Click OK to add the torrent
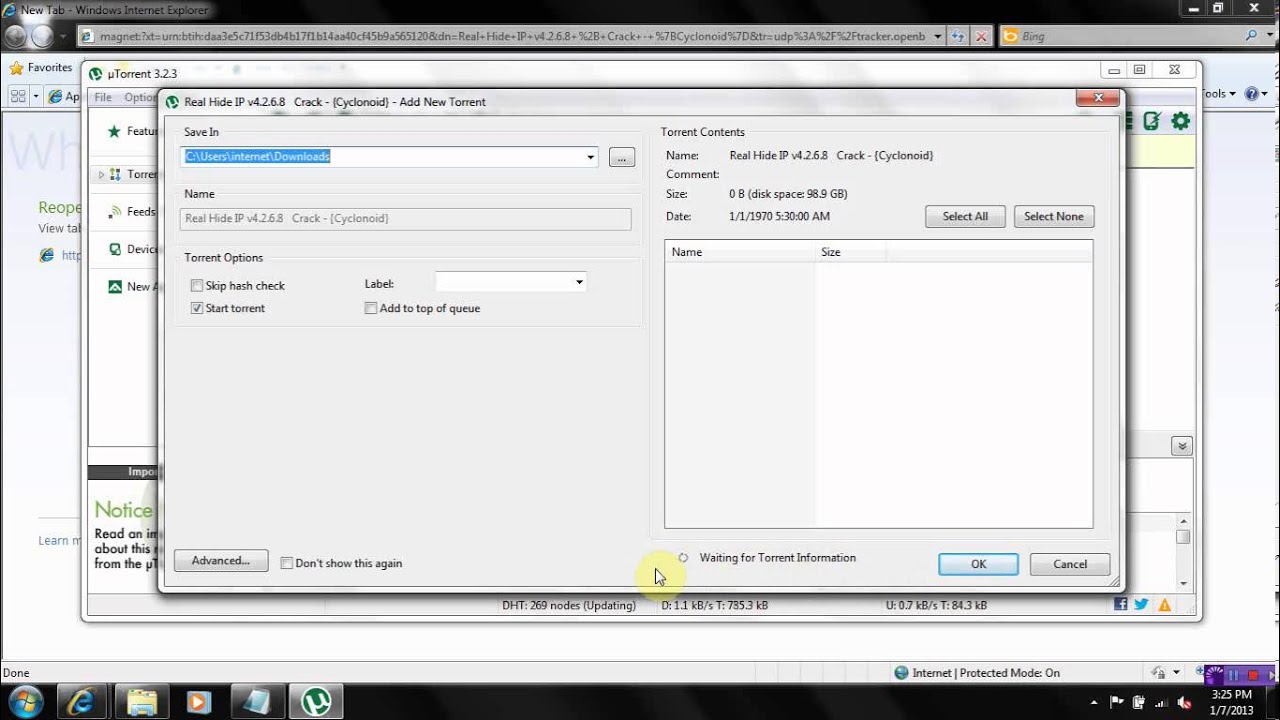1280x720 pixels. click(979, 564)
